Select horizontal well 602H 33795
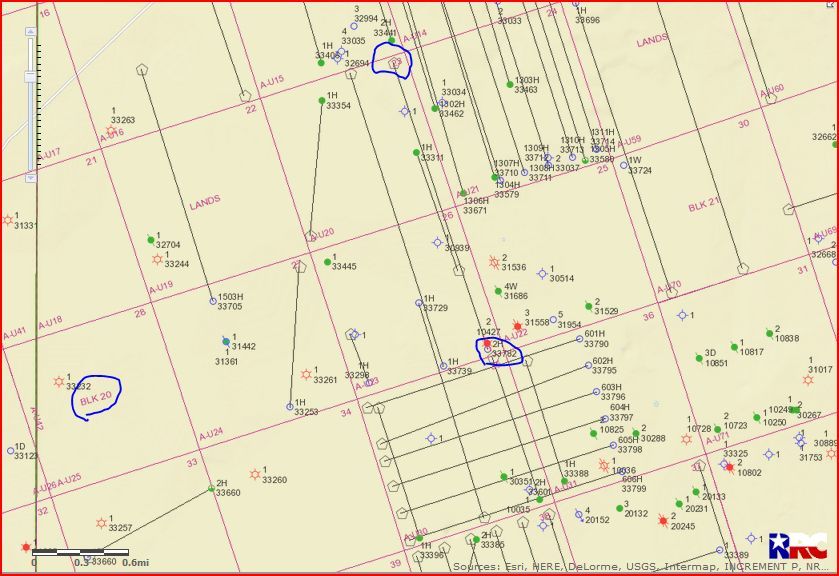839x576 pixels. tap(589, 366)
